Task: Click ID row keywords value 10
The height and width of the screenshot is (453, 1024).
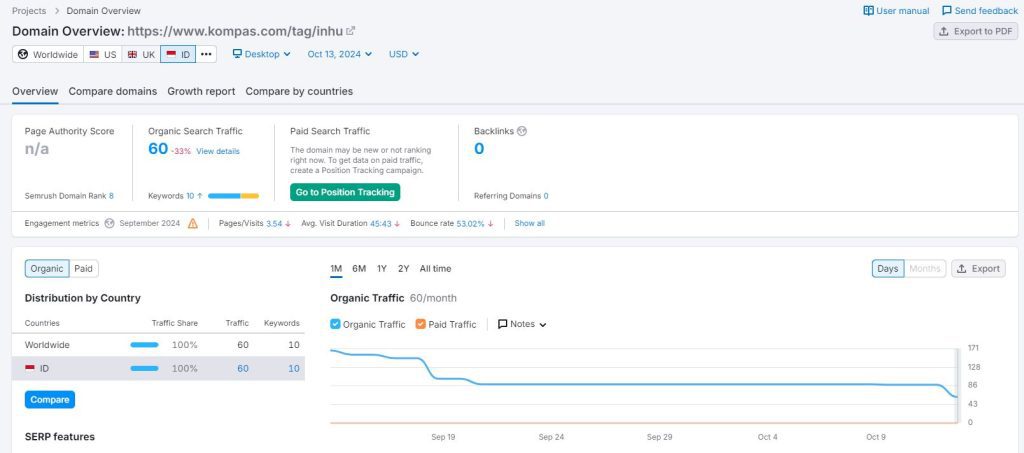Action: (294, 369)
